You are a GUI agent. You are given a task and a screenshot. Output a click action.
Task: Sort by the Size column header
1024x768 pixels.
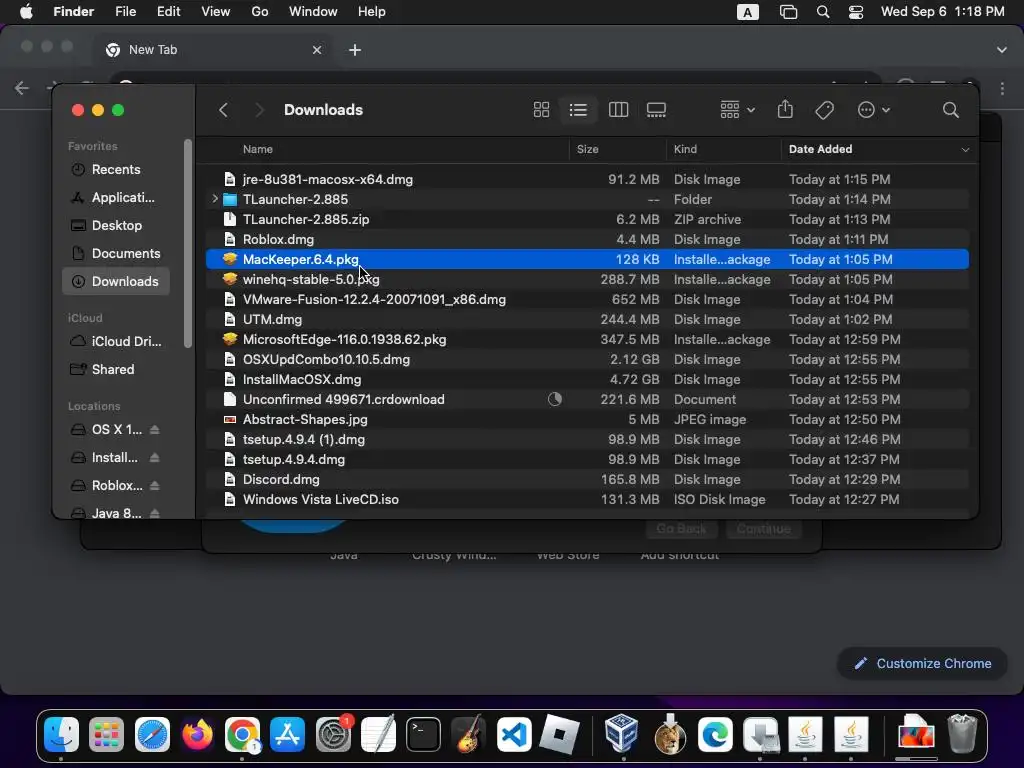[x=587, y=149]
